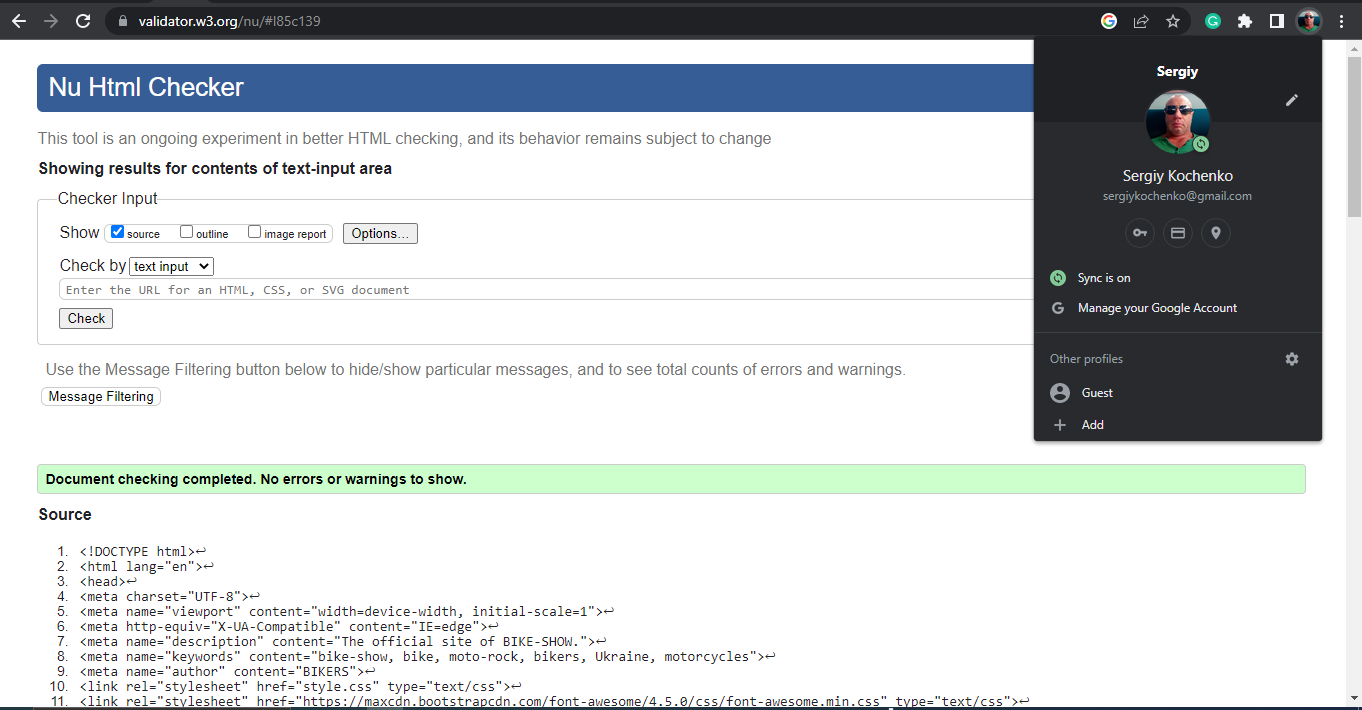Viewport: 1362px width, 710px height.
Task: Edit profile with the pencil icon
Action: (x=1292, y=100)
